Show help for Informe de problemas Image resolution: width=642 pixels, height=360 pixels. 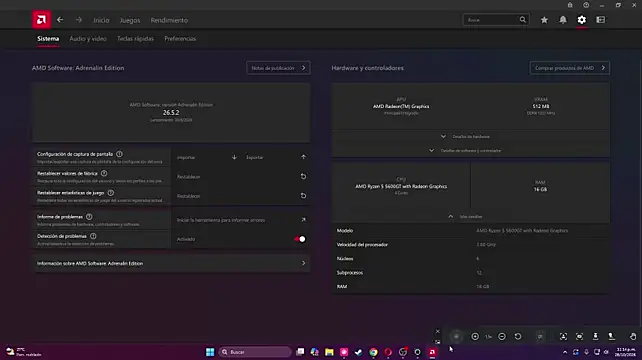[89, 217]
